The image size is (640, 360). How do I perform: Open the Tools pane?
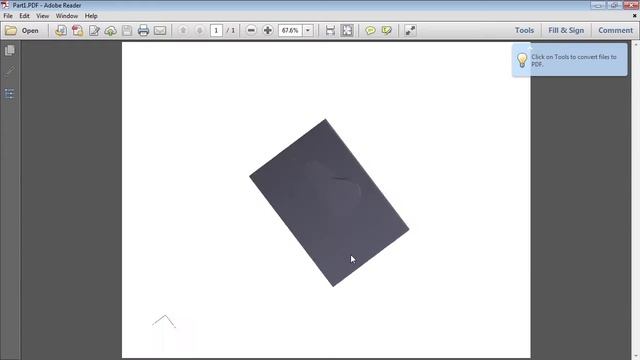coord(524,31)
